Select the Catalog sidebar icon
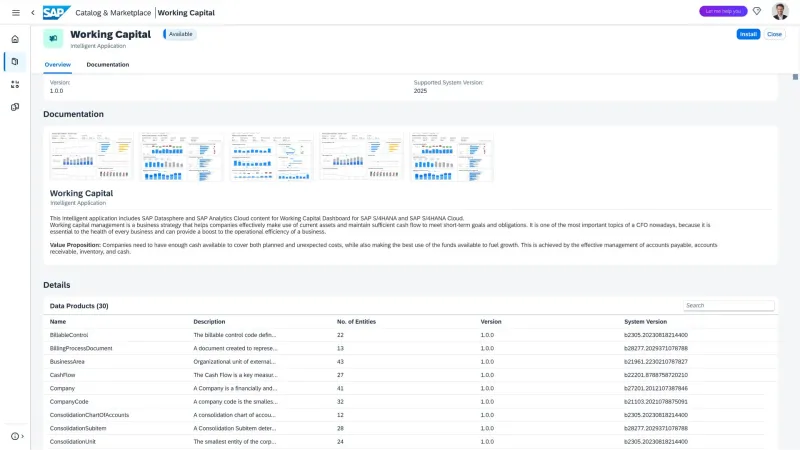Viewport: 800px width, 450px height. 15,62
